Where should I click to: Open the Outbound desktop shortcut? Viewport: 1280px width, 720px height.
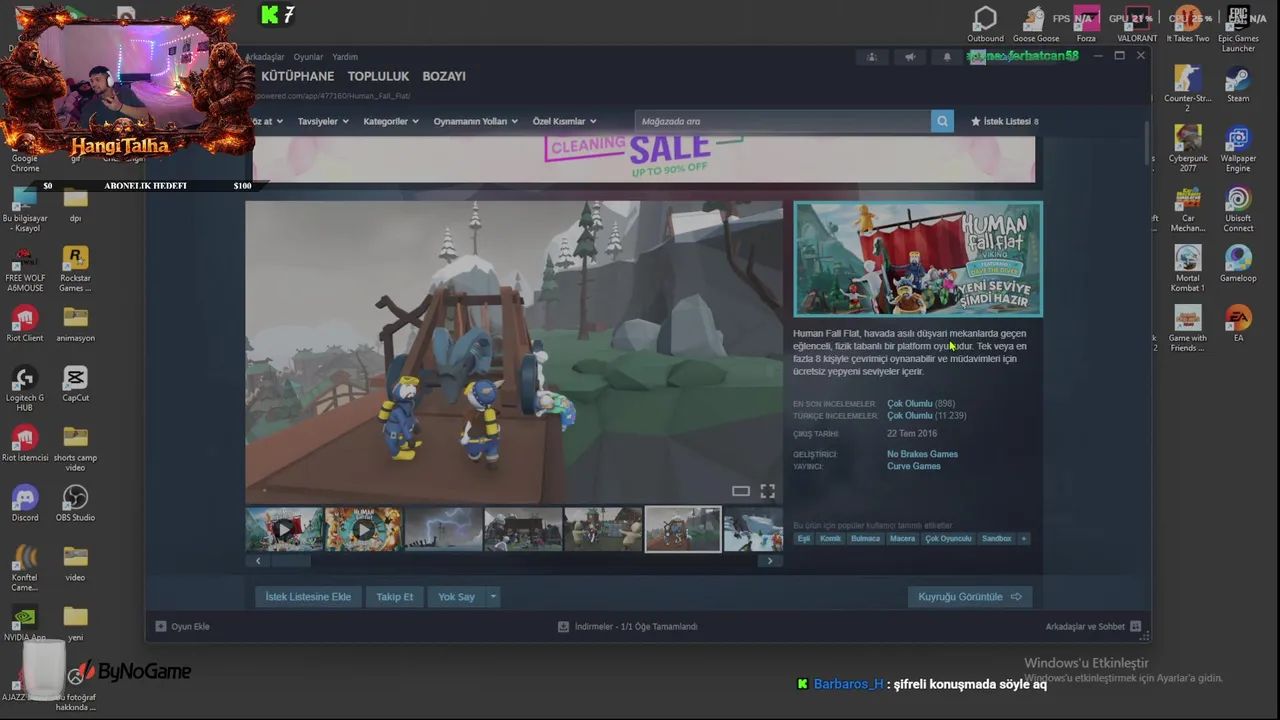pos(985,24)
